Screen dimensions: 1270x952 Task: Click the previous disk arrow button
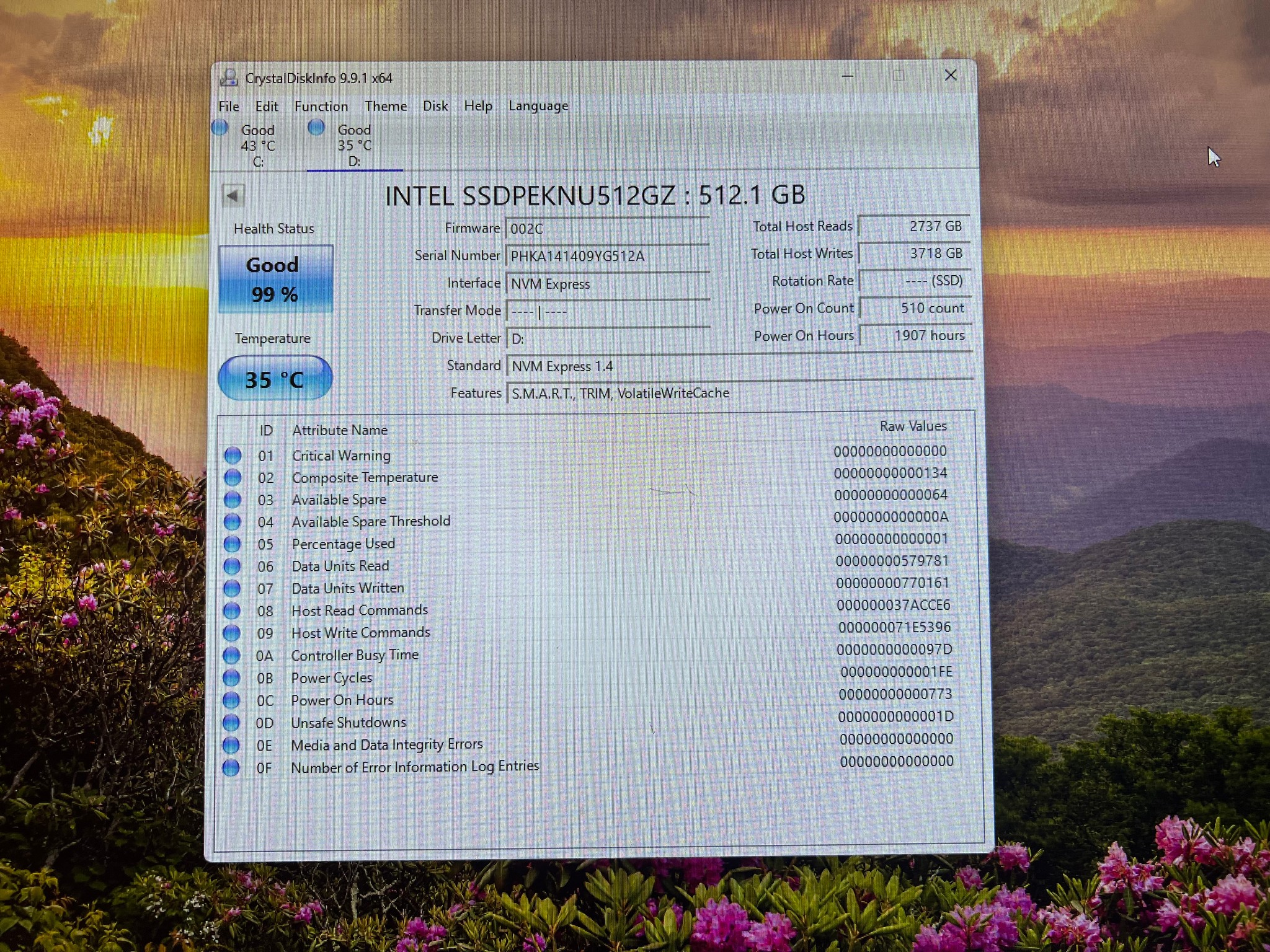coord(233,196)
